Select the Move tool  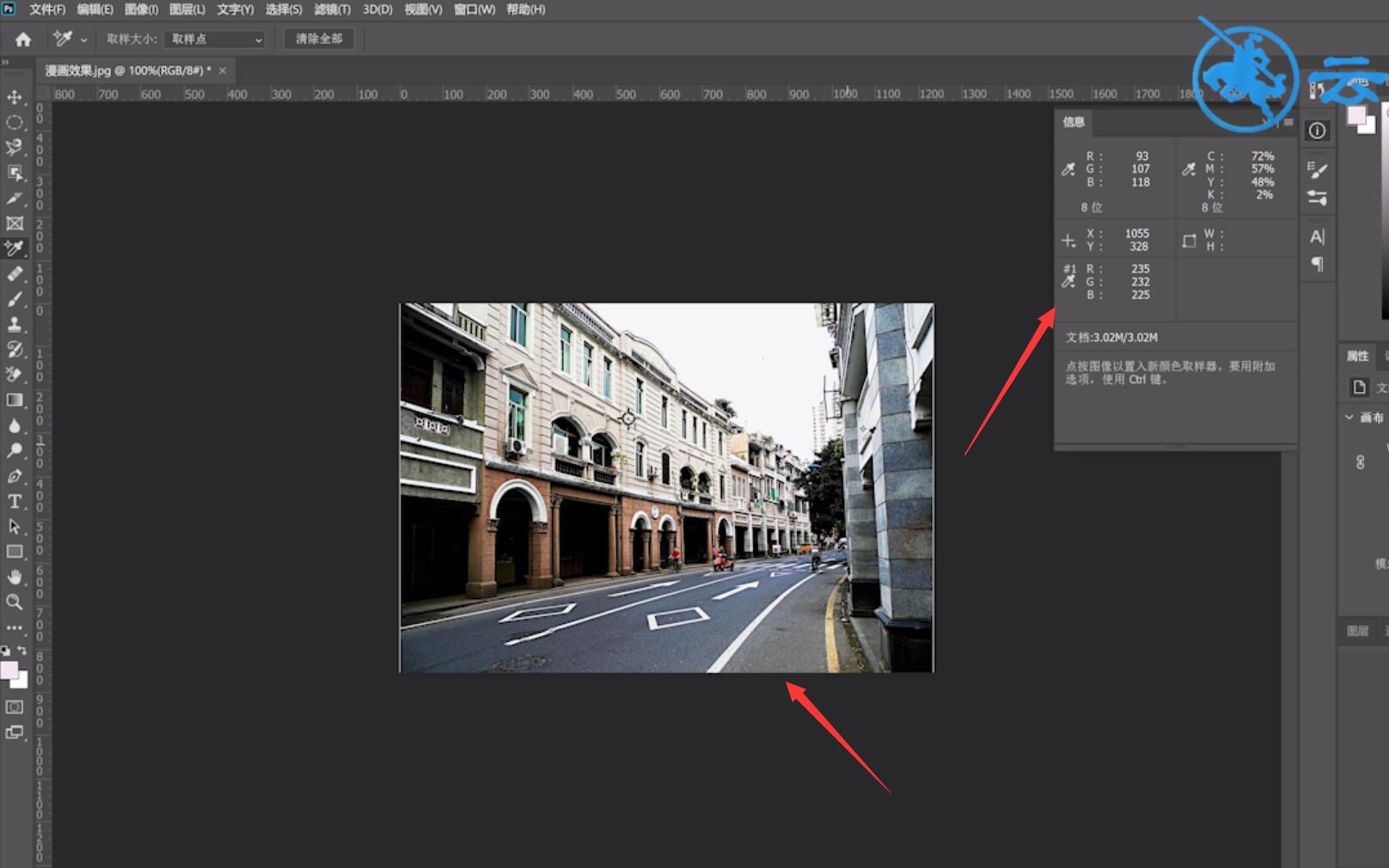pos(15,97)
